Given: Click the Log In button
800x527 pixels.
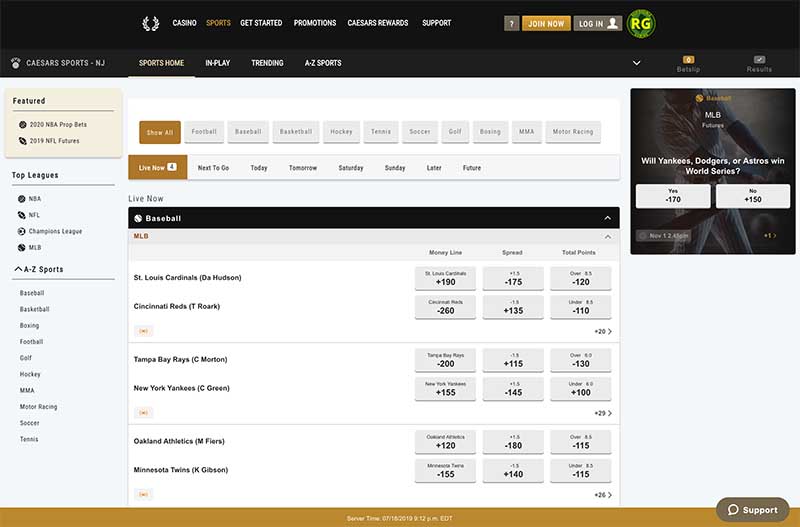Looking at the screenshot, I should pos(597,23).
